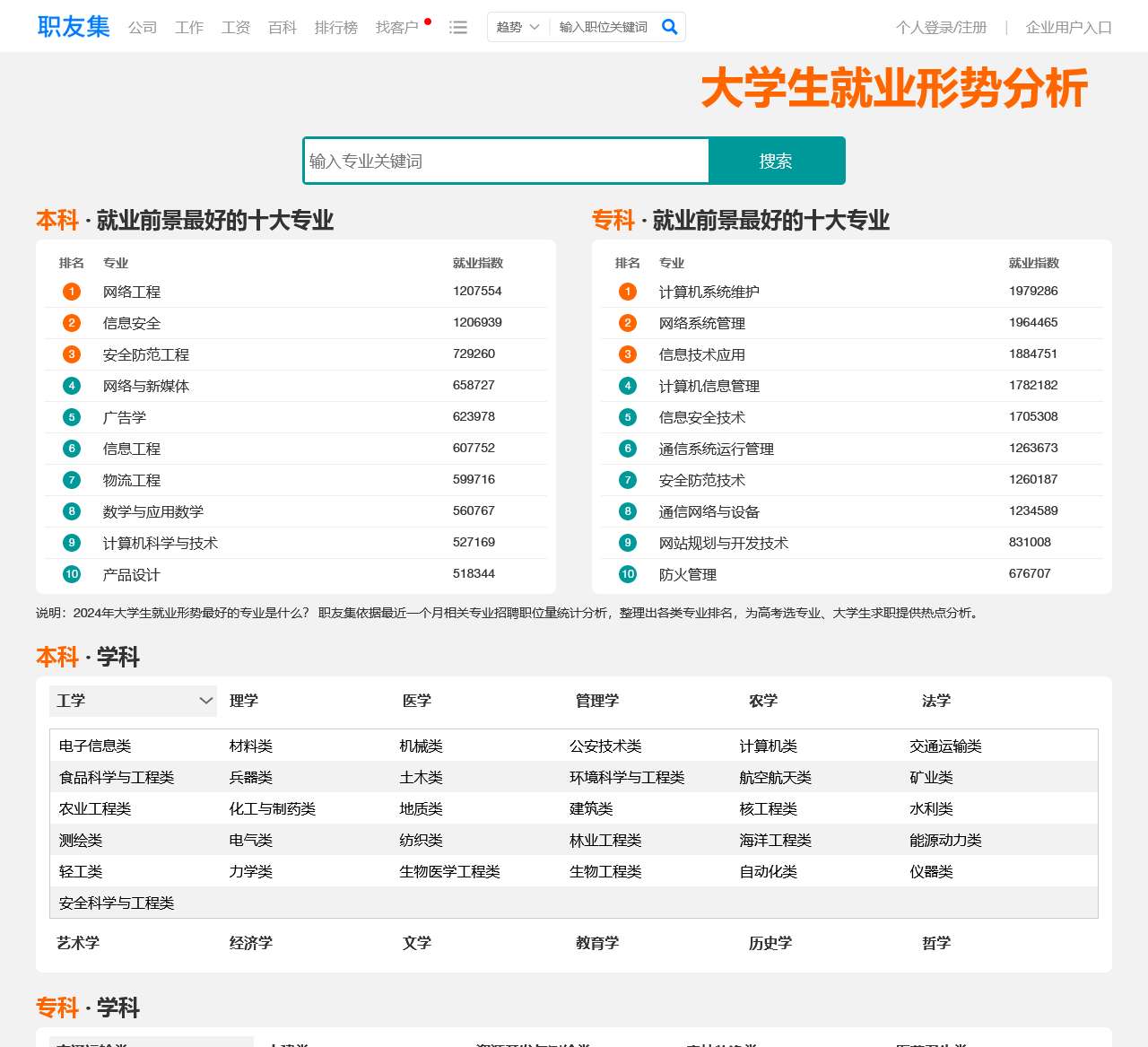Click rank 1 badge beside 网络工程
This screenshot has height=1047, width=1148.
72,292
